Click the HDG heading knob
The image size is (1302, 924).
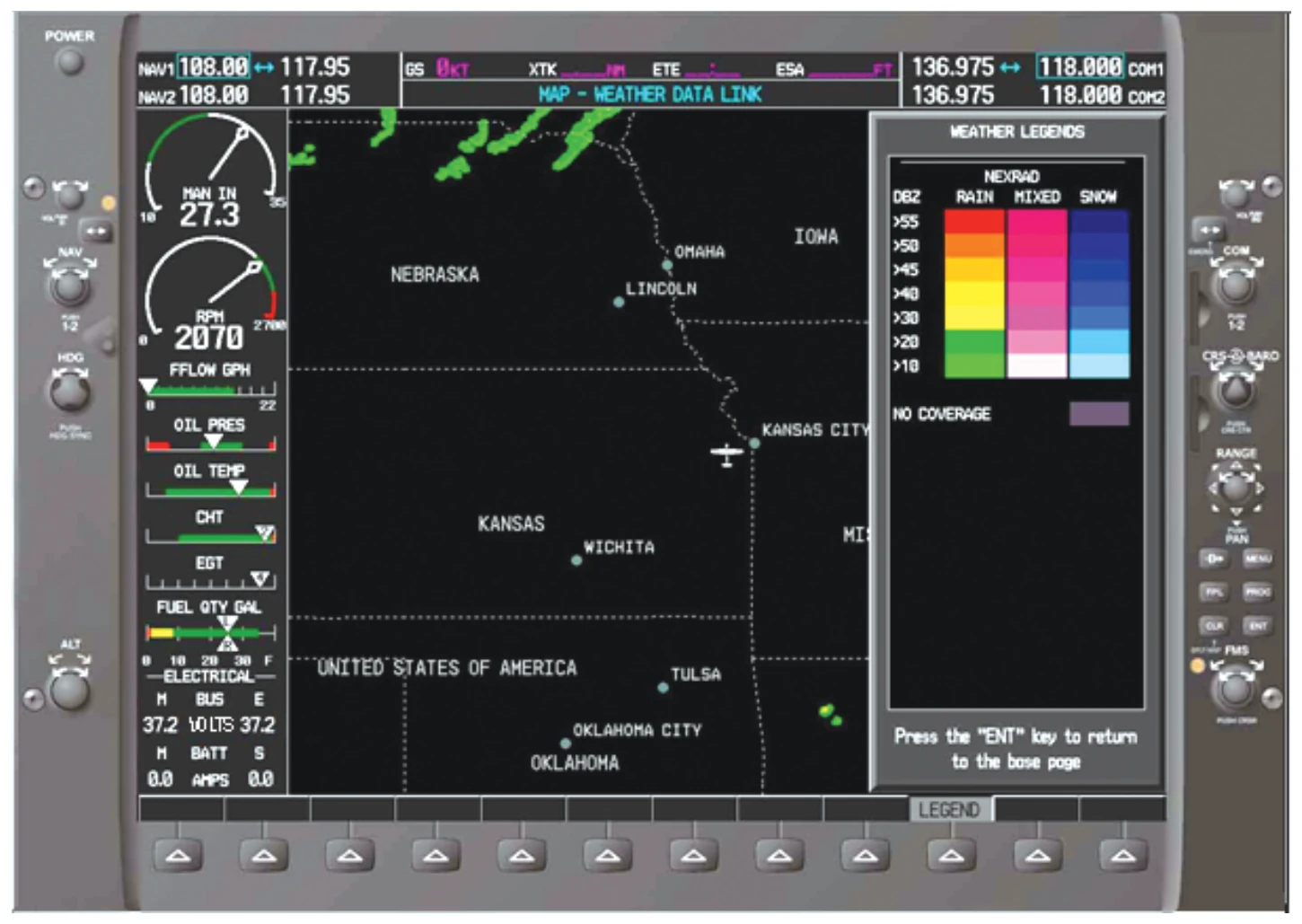[x=69, y=392]
